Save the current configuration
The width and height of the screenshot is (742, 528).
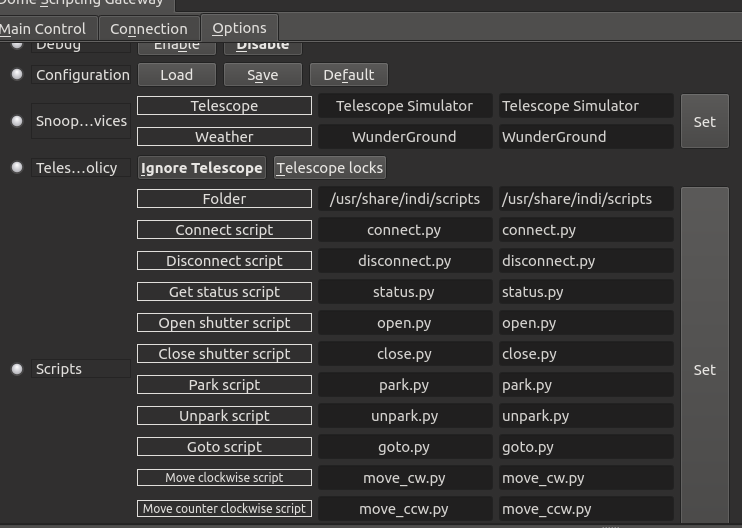coord(262,74)
